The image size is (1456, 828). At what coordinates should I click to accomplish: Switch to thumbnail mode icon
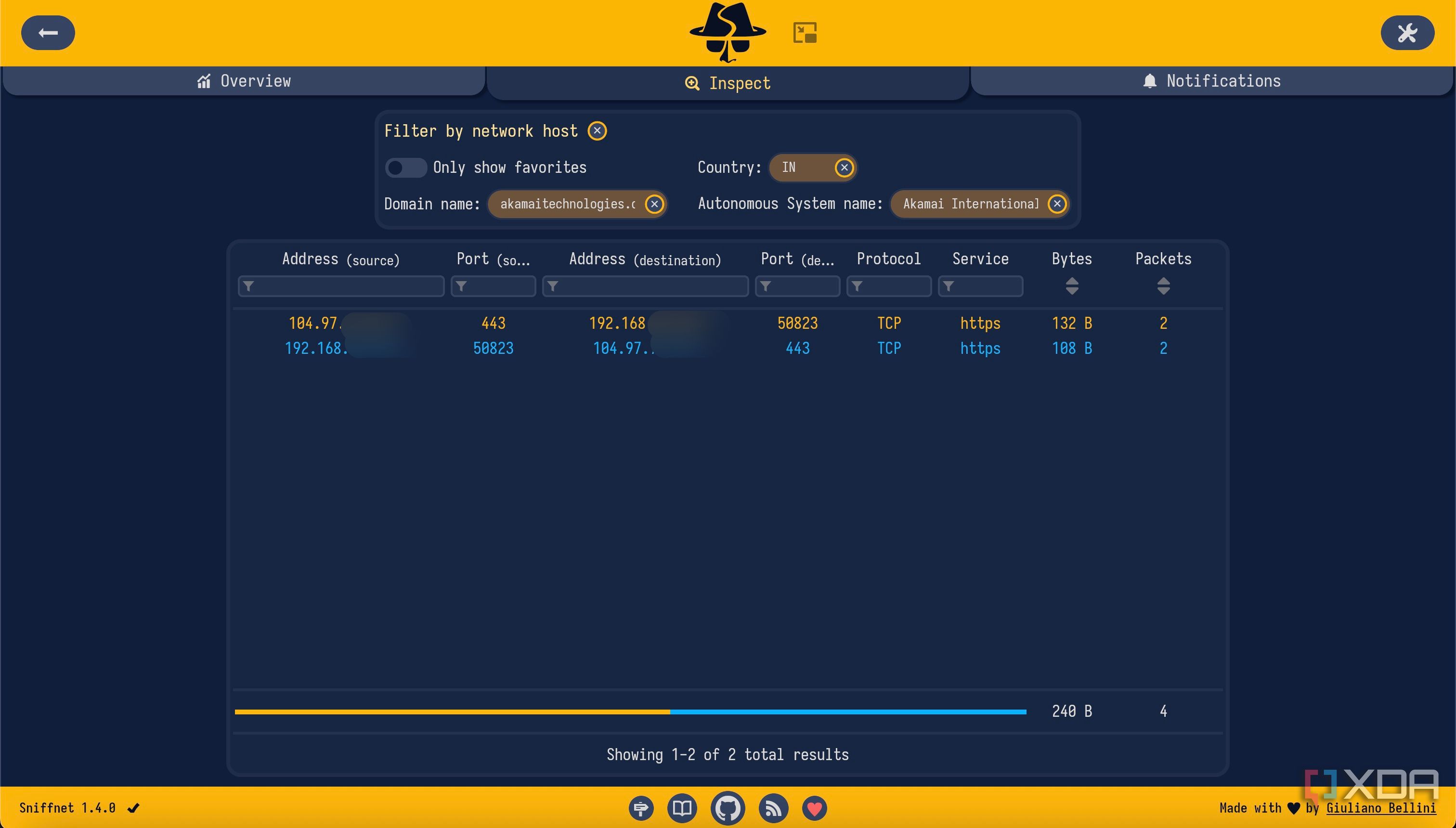pyautogui.click(x=805, y=32)
